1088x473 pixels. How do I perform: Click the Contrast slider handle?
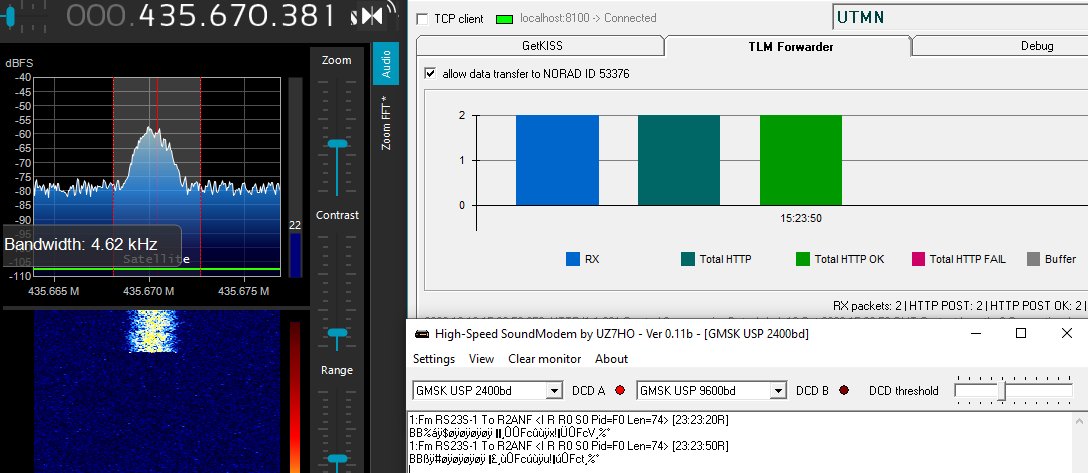coord(337,334)
